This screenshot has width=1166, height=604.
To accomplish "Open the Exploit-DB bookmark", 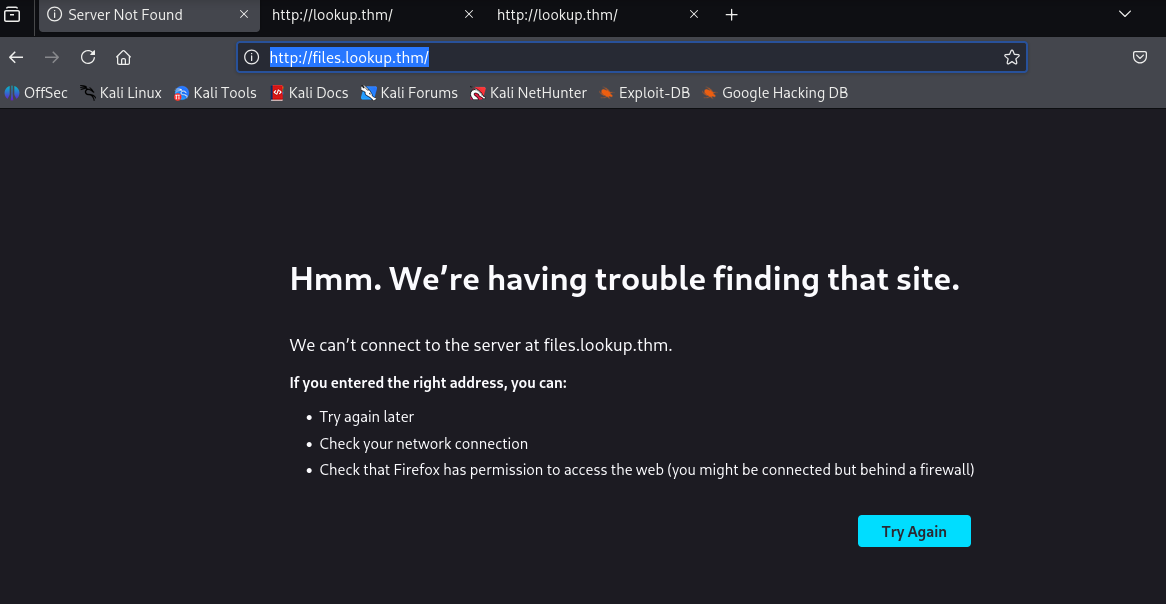I will (x=644, y=93).
